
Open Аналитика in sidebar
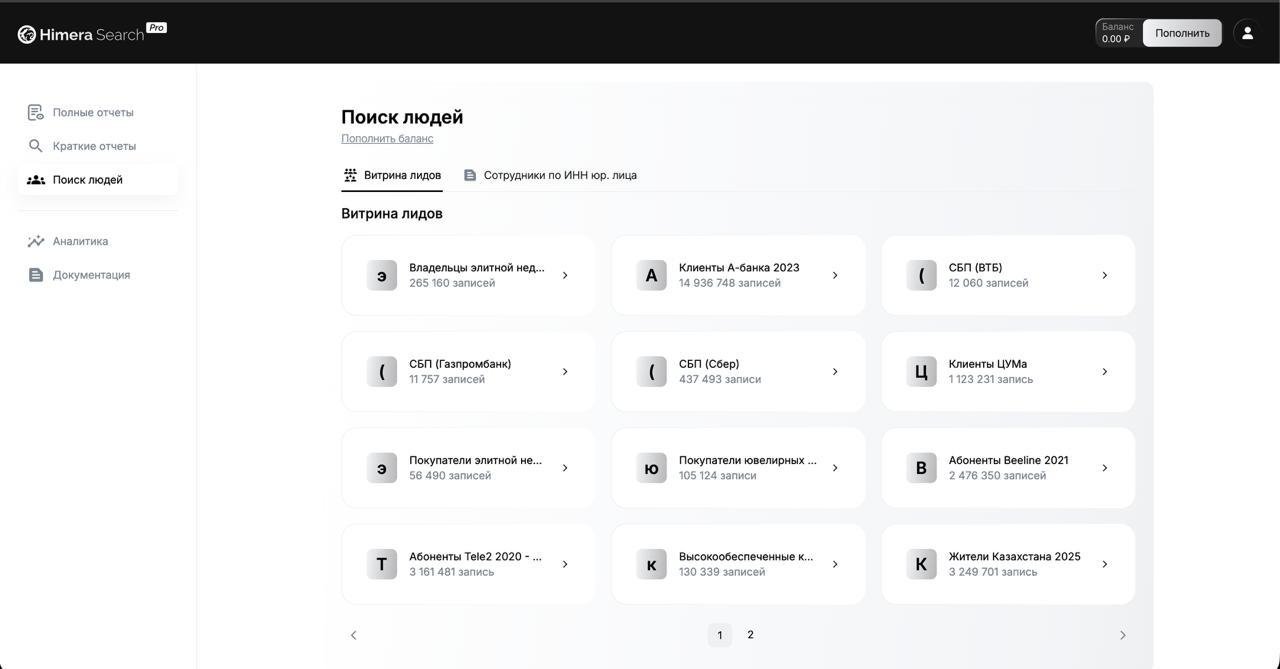point(97,241)
